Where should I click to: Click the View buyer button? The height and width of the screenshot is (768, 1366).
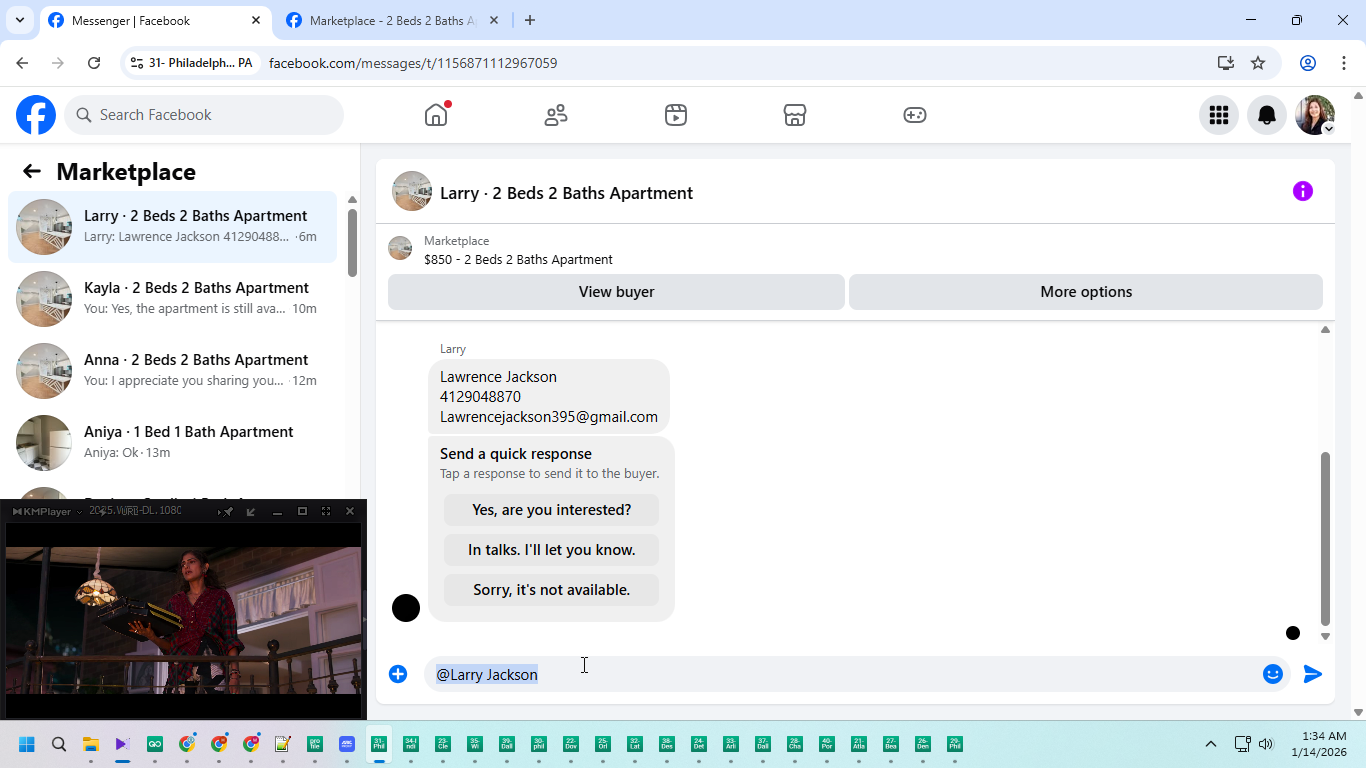616,292
